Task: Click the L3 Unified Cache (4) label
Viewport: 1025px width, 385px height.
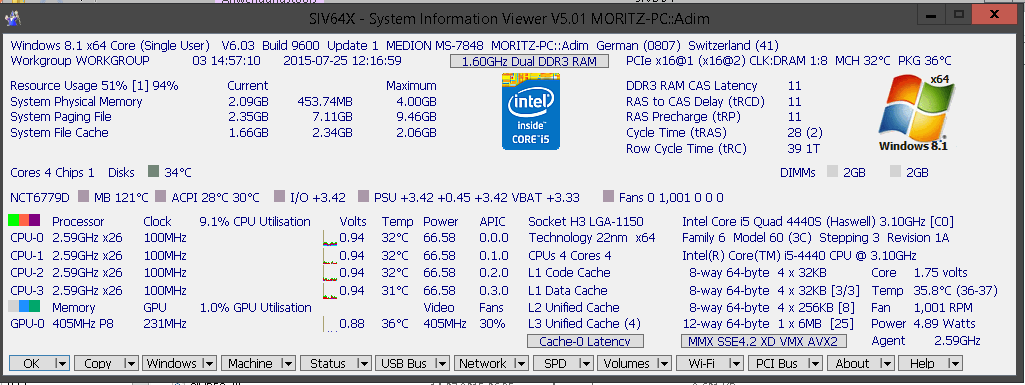Action: click(x=584, y=324)
